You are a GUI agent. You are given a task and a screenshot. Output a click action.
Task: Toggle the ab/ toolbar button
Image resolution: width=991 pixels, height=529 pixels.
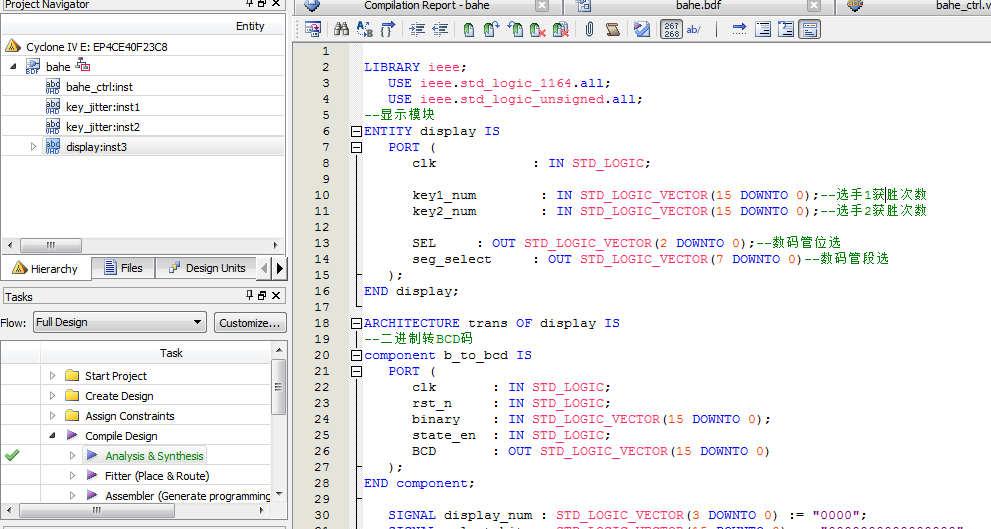[x=693, y=30]
